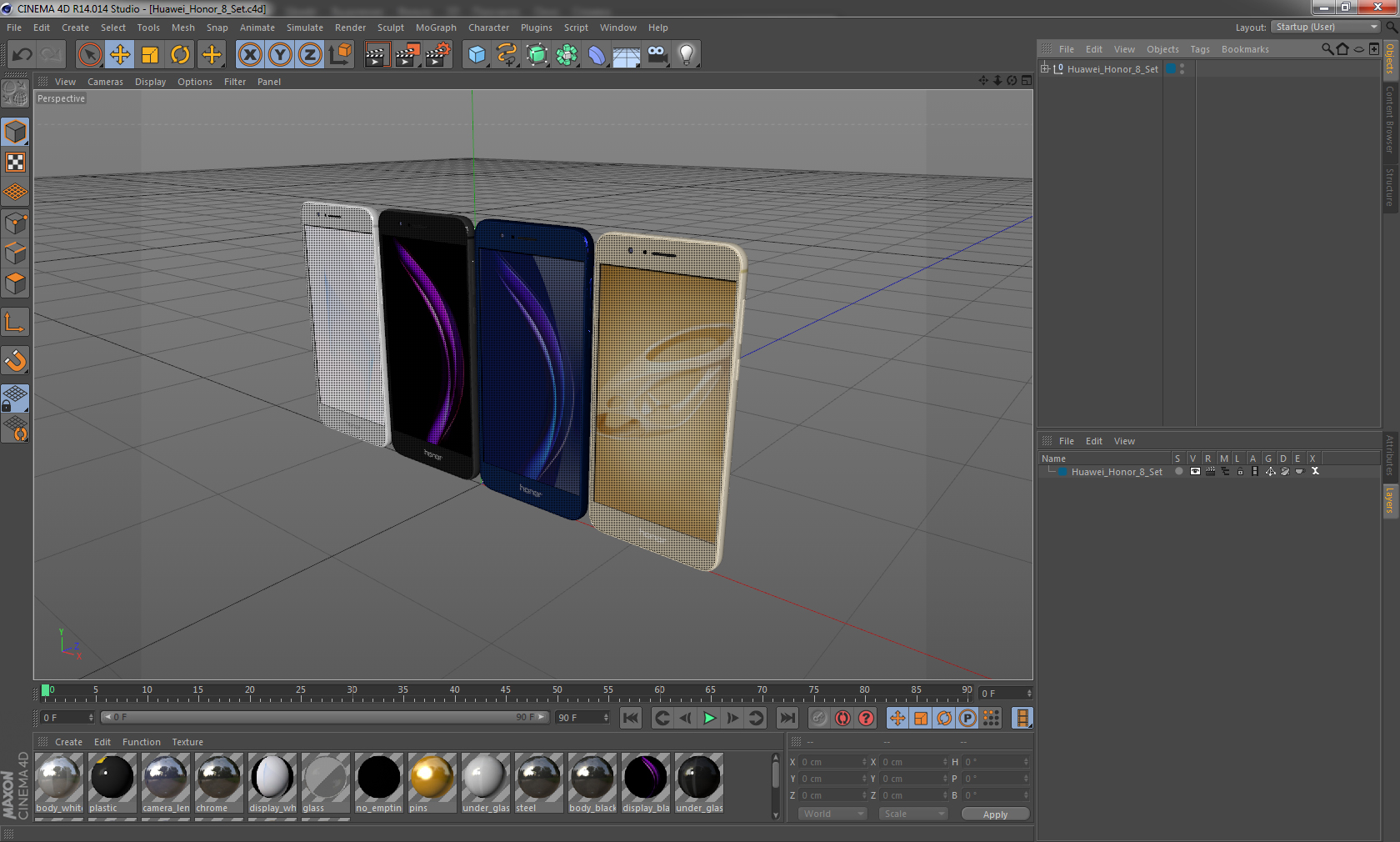
Task: Open the Scale mode dropdown
Action: (913, 814)
